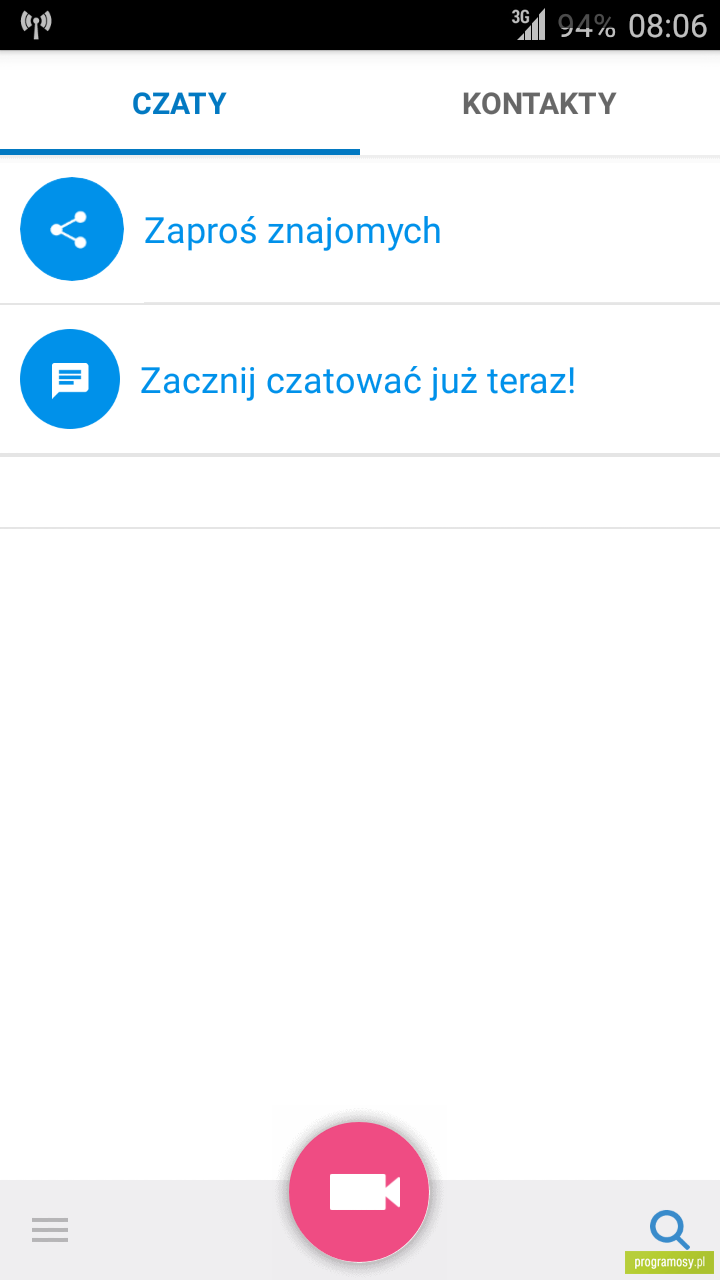Click the programosy.pl green watermark label
Viewport: 720px width, 1280px height.
[x=669, y=1262]
